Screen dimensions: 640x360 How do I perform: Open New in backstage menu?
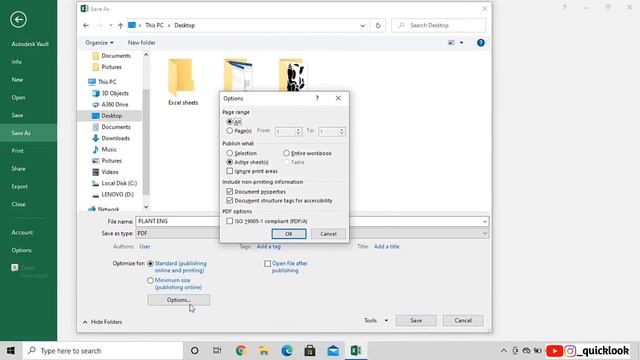(17, 80)
